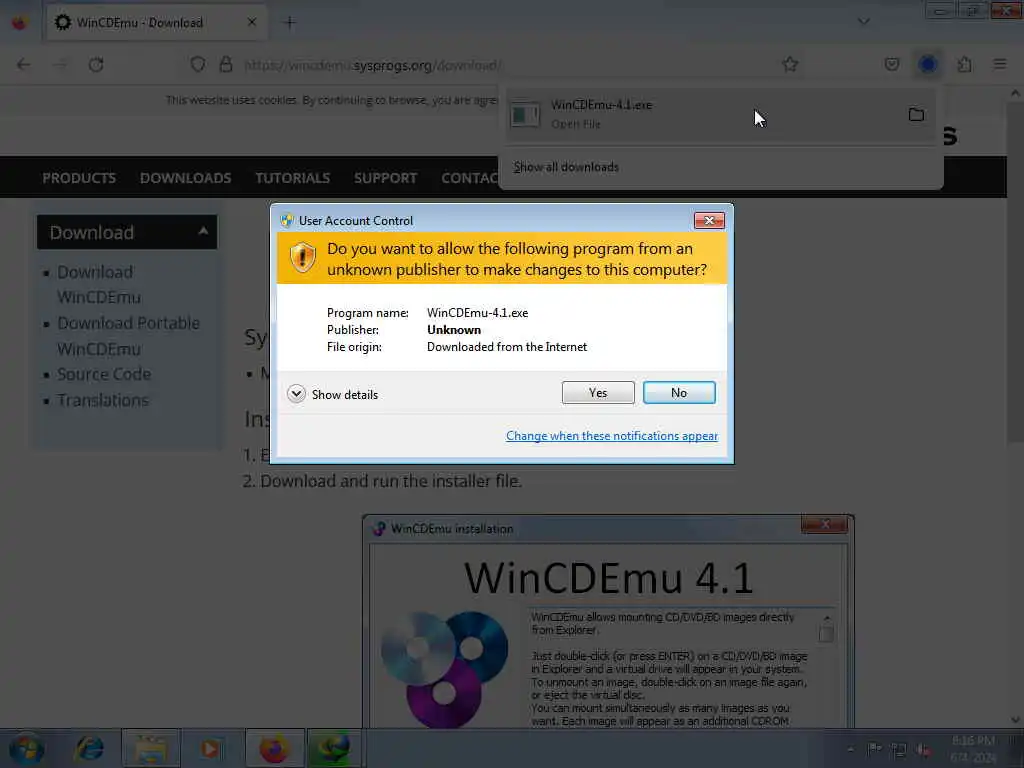Click Source Code sidebar link
Screen dimensions: 1024x768
pyautogui.click(x=104, y=374)
